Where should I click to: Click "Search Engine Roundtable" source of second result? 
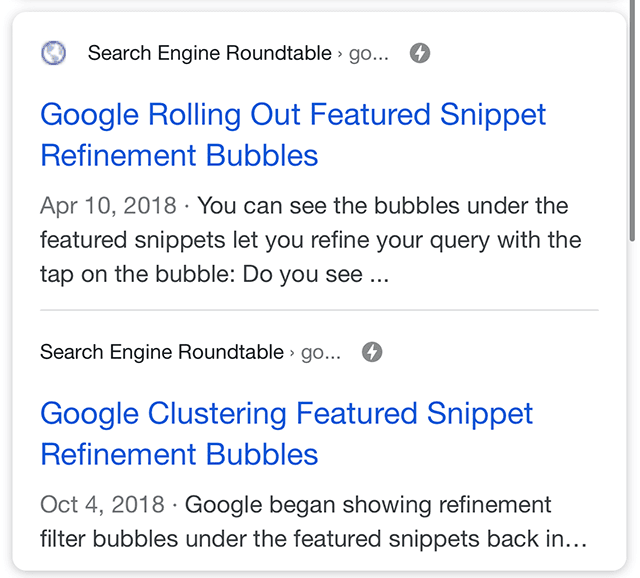[162, 352]
